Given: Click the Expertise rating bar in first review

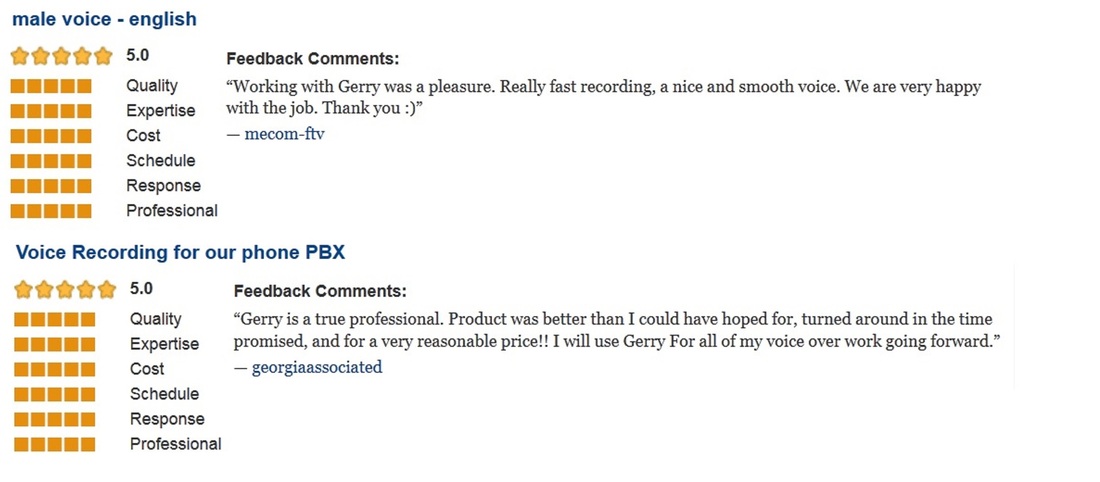Looking at the screenshot, I should (51, 111).
